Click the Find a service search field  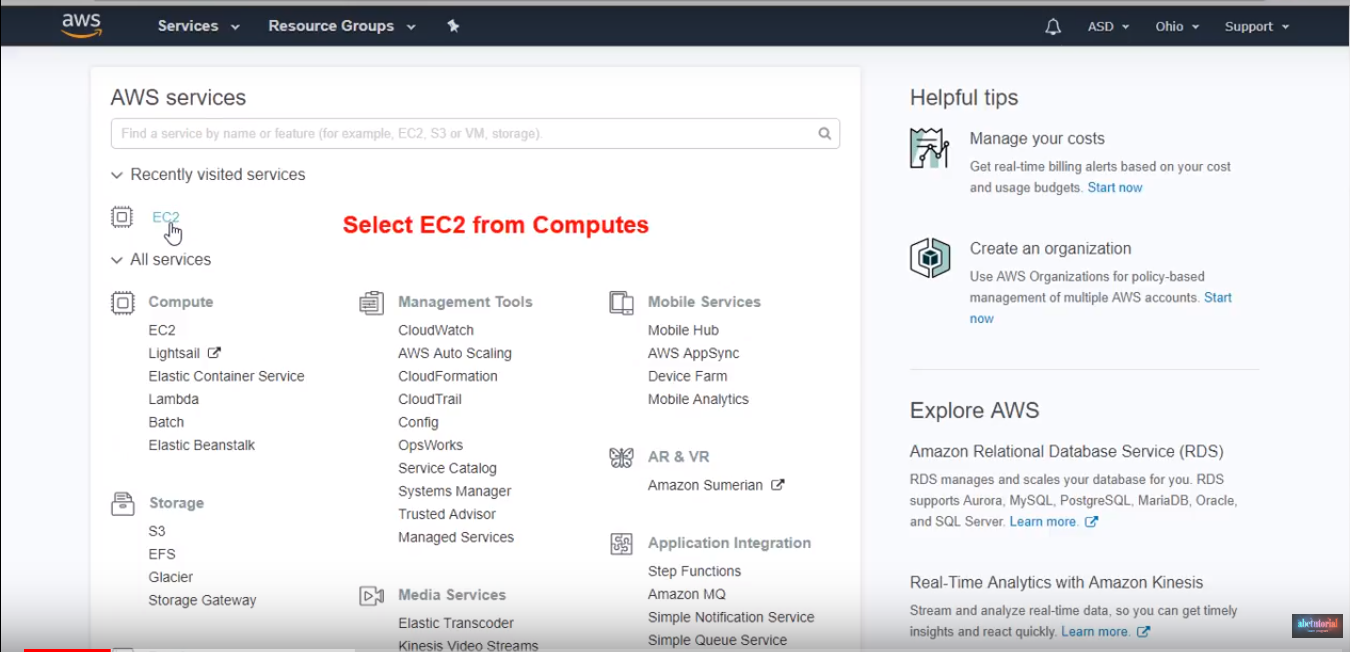pyautogui.click(x=475, y=133)
